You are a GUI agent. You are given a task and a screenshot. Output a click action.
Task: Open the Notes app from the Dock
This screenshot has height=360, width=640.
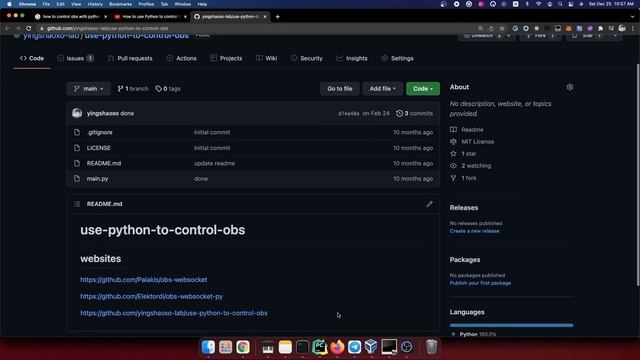click(285, 347)
